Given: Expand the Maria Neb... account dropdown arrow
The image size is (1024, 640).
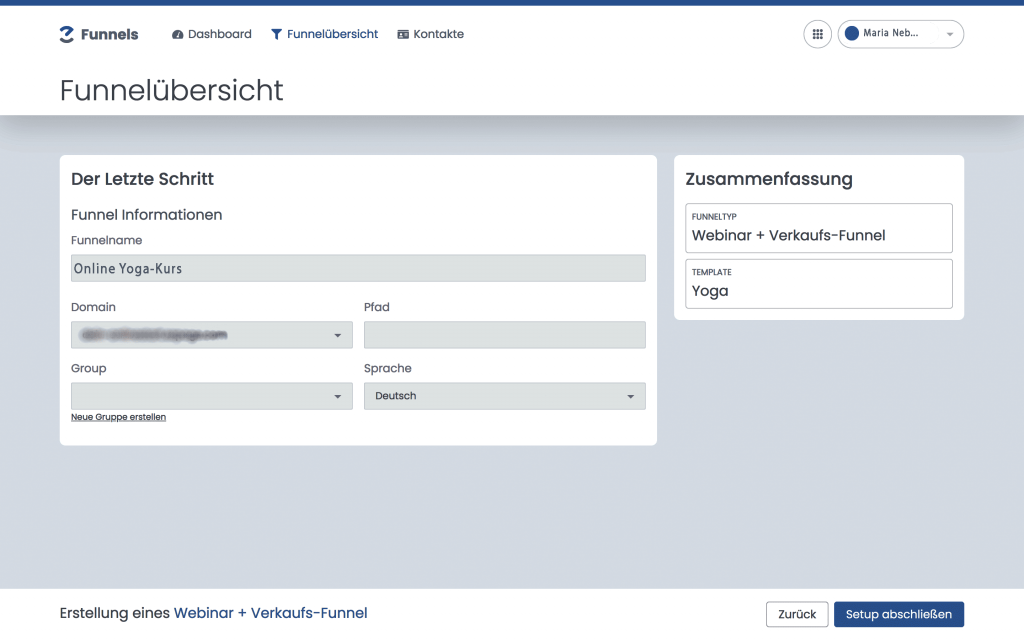Looking at the screenshot, I should [949, 34].
